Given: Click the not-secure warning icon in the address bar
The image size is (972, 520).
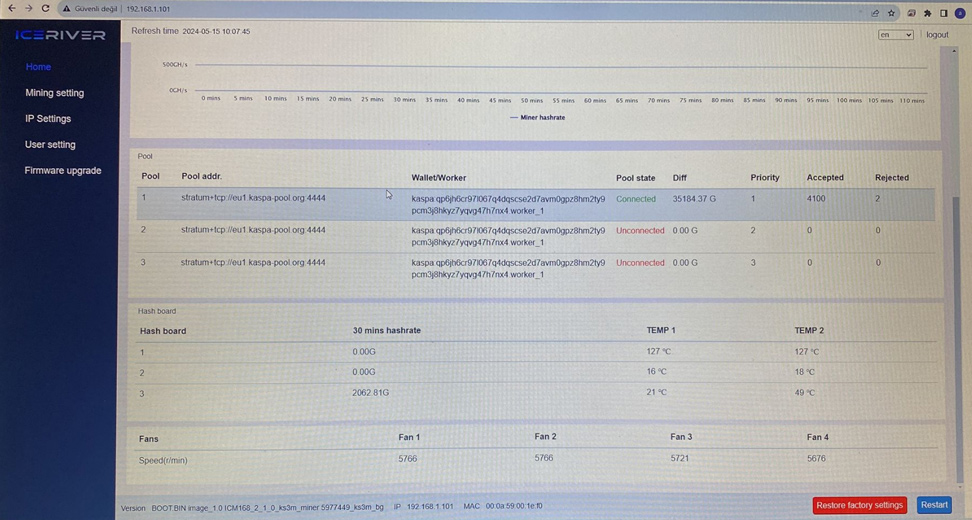Looking at the screenshot, I should pos(67,9).
